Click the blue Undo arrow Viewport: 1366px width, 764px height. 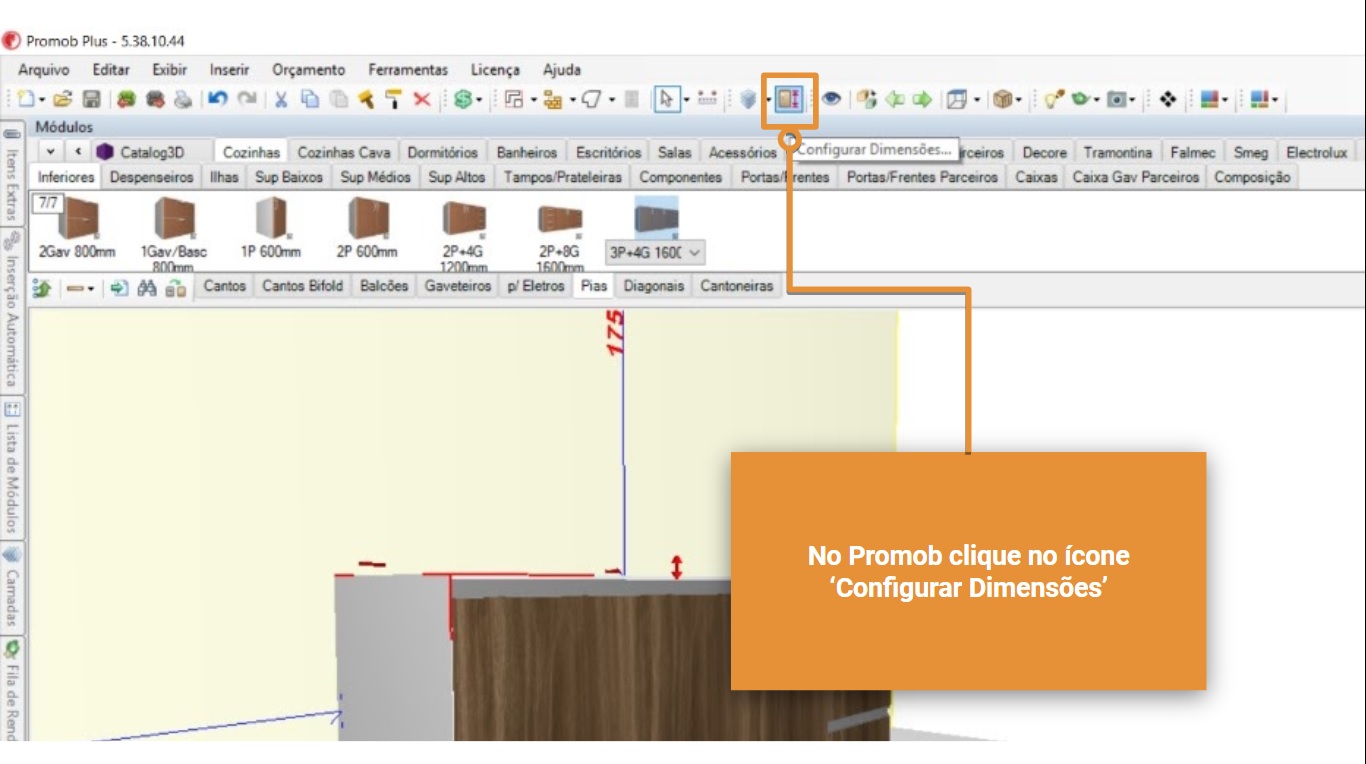(218, 99)
